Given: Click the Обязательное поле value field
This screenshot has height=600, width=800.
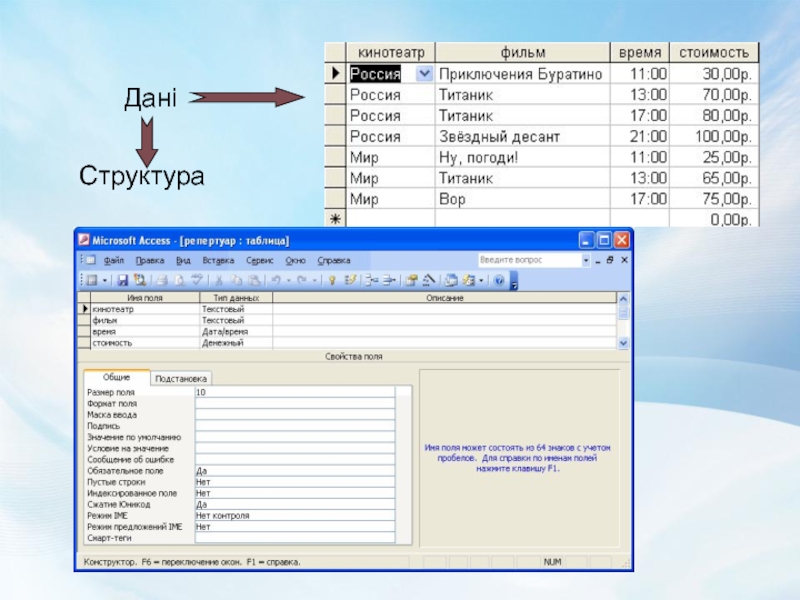Looking at the screenshot, I should [294, 470].
